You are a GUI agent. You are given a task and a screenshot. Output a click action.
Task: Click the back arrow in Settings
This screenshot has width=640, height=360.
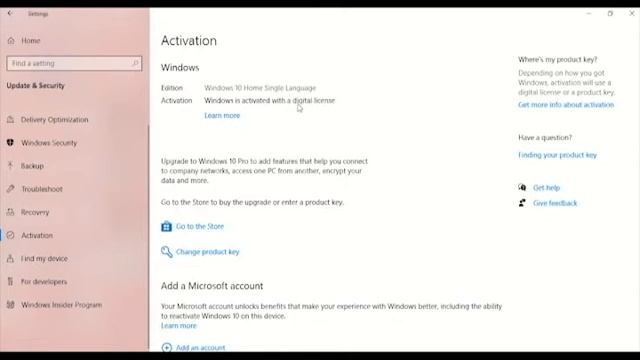[10, 13]
